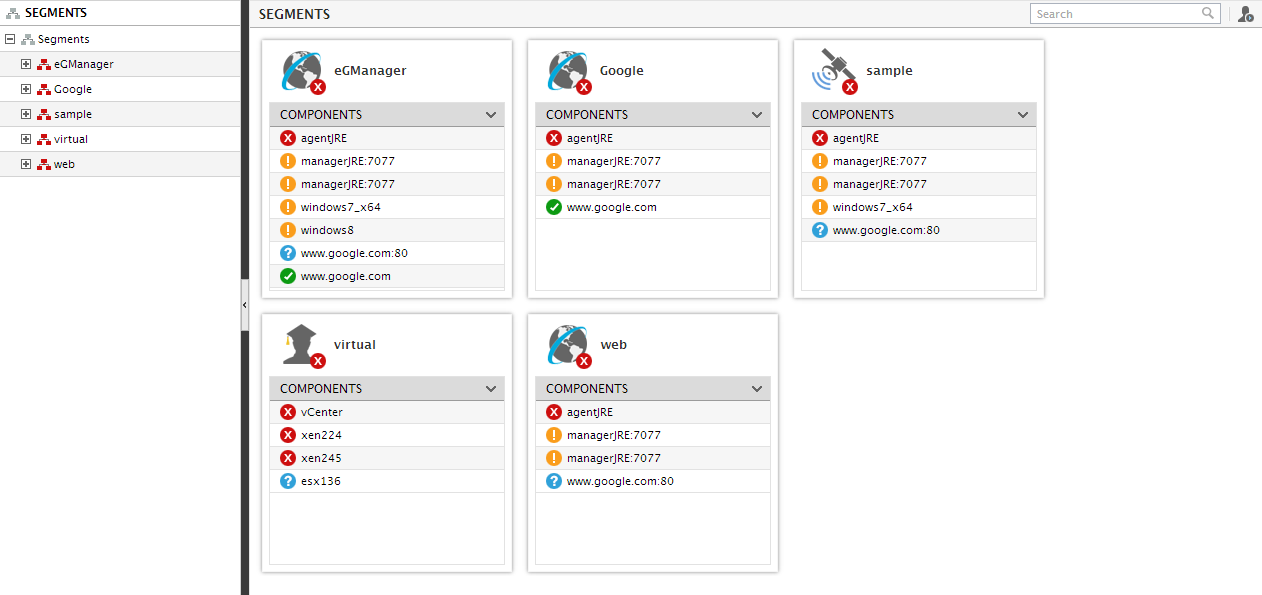Open the virtual segment title link
Viewport: 1262px width, 595px height.
tap(355, 345)
